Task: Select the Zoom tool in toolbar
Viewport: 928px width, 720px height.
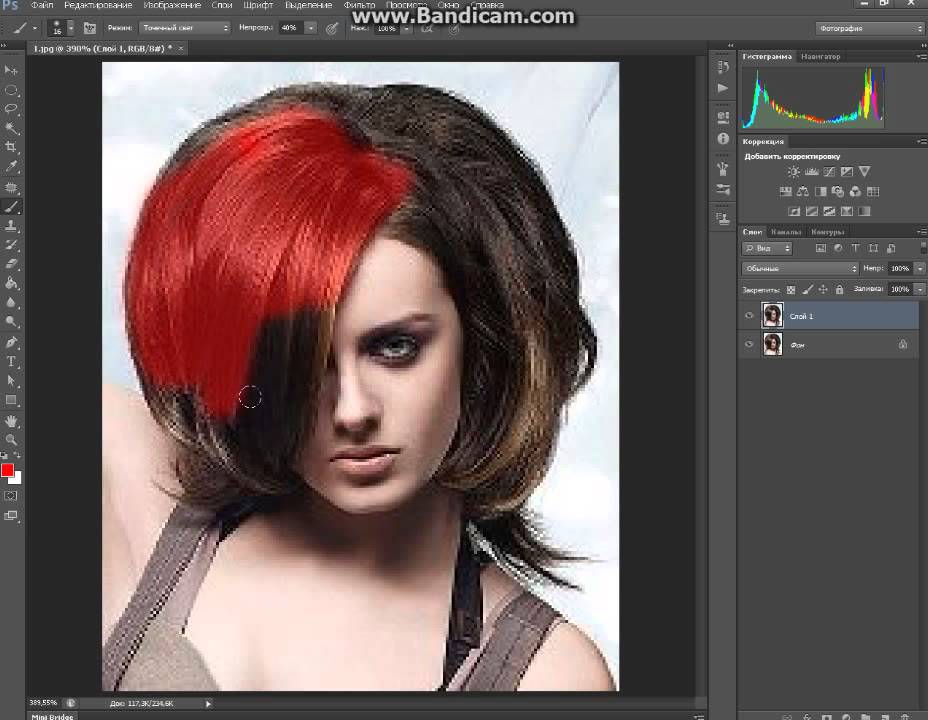Action: click(12, 439)
